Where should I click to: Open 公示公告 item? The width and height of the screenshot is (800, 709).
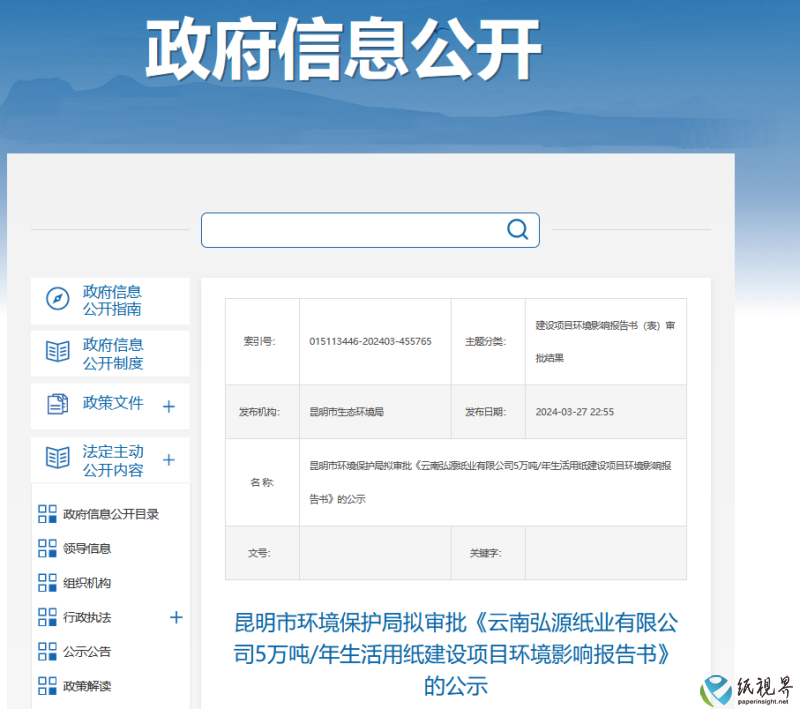click(x=87, y=651)
